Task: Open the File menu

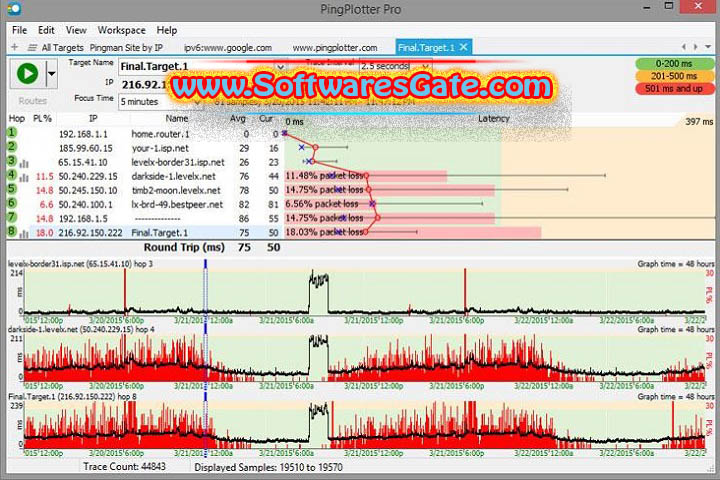Action: point(19,30)
